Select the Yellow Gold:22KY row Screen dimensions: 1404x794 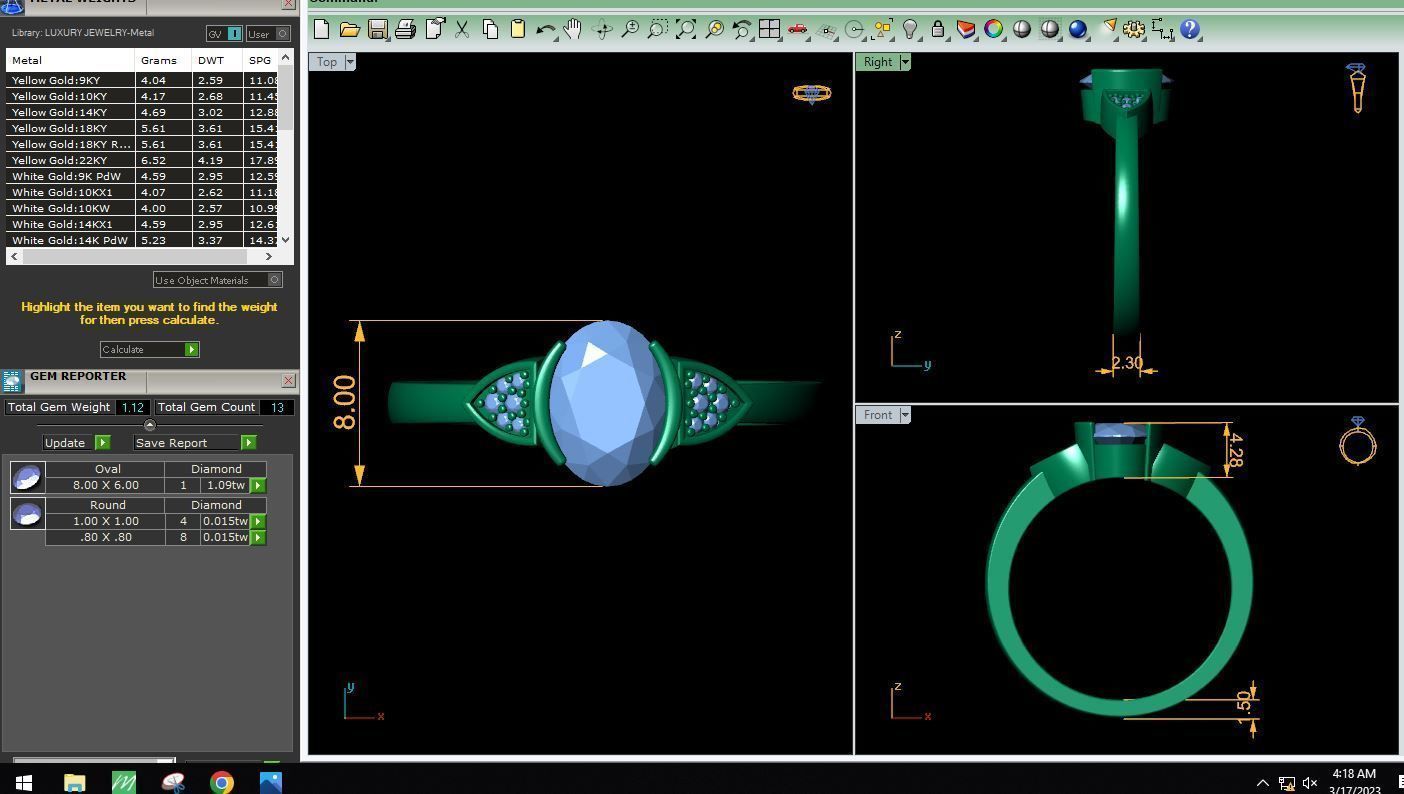click(142, 160)
